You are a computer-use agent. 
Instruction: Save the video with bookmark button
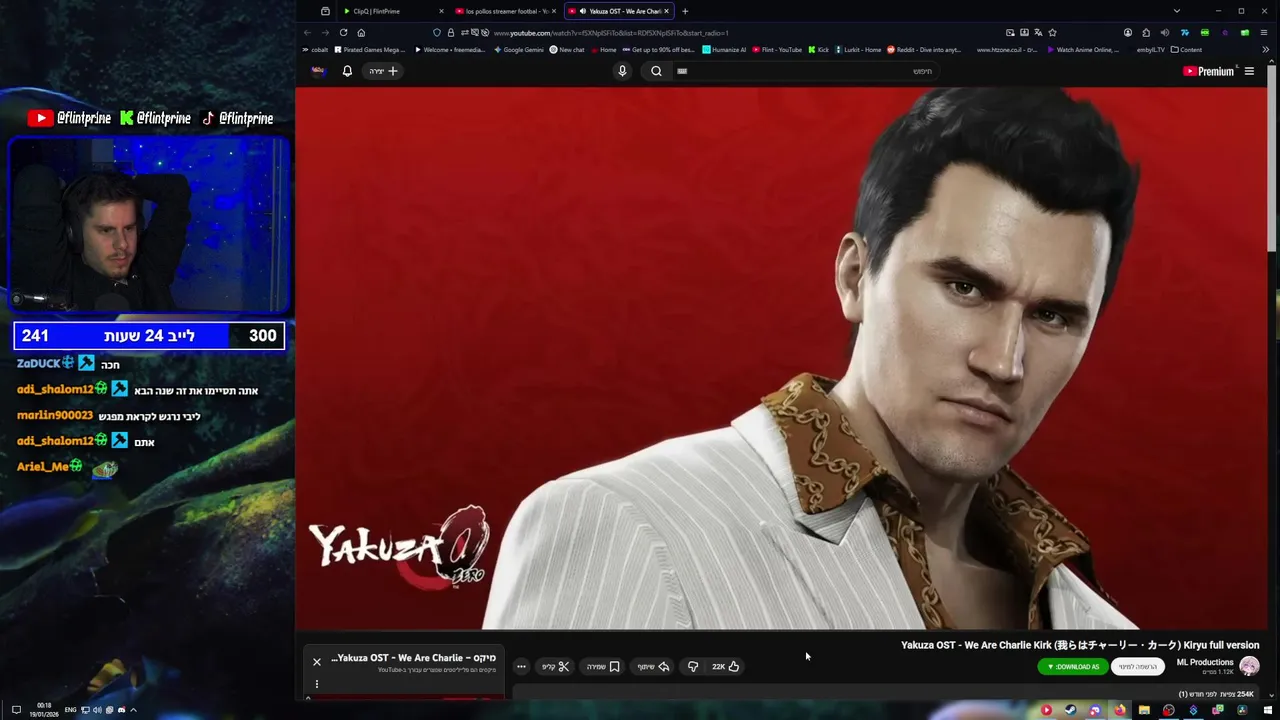click(x=603, y=666)
